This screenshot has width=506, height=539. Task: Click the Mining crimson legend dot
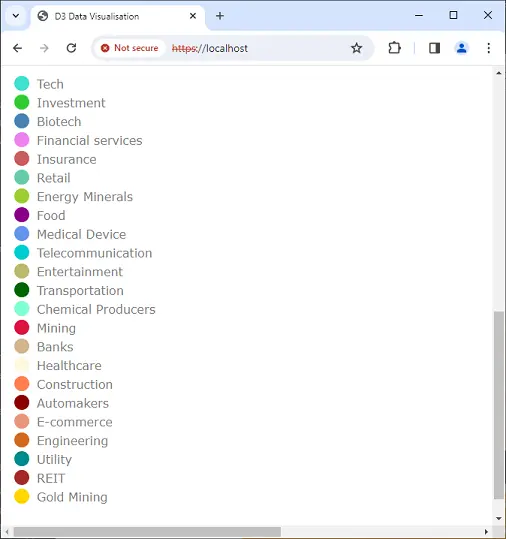point(22,328)
